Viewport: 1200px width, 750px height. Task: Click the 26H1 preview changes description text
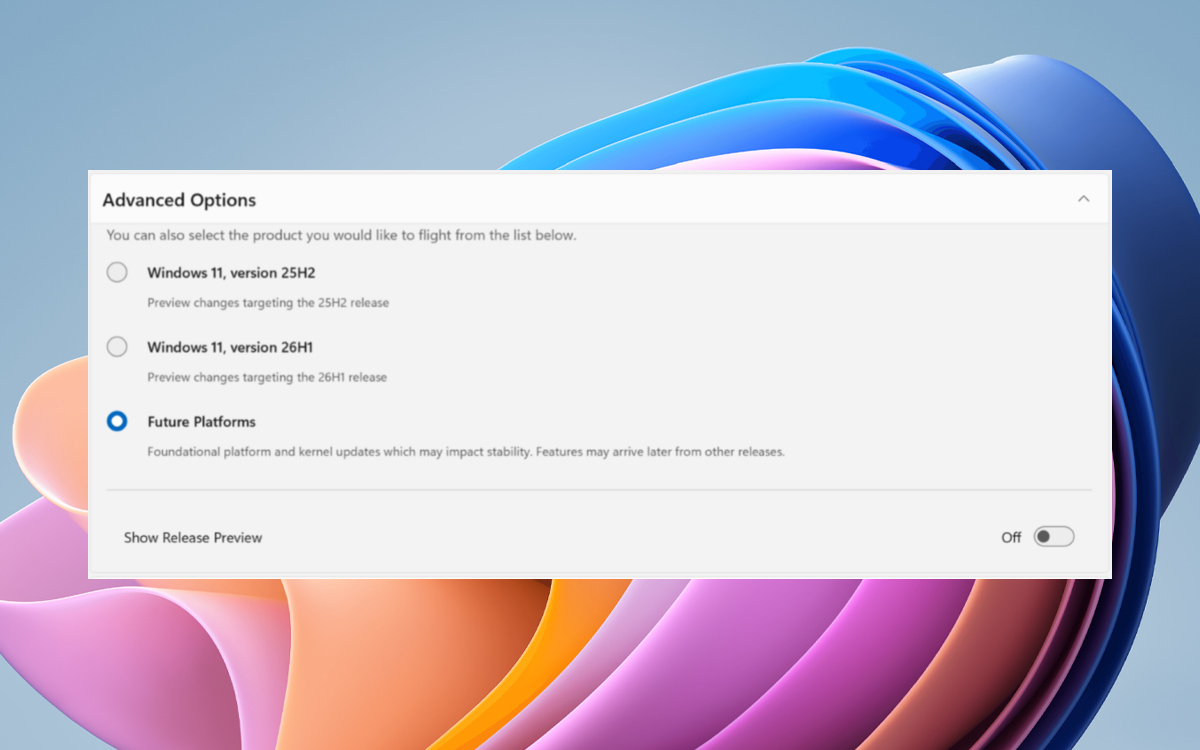coord(267,377)
